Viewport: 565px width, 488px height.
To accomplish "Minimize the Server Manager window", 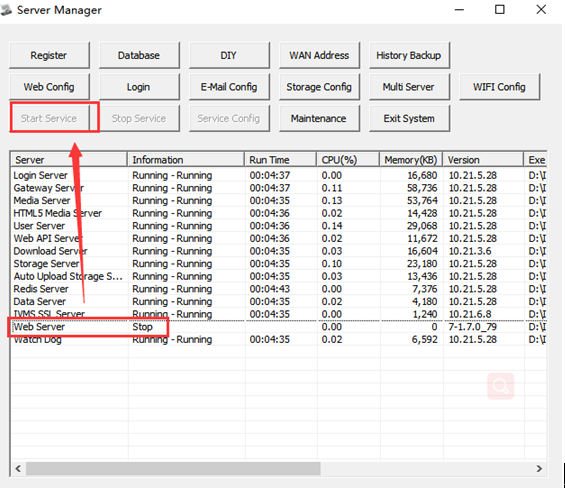I will coord(459,10).
